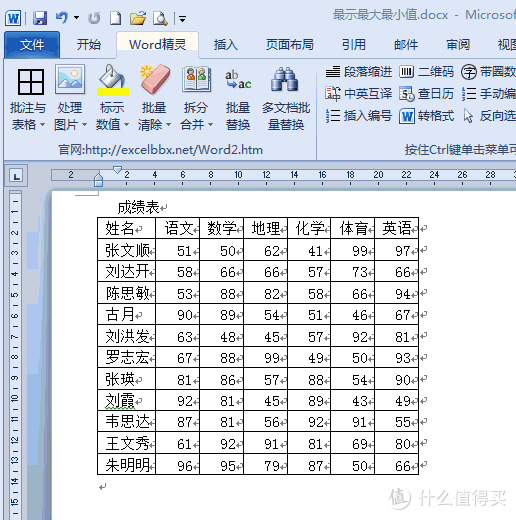This screenshot has height=520, width=516.
Task: Click the name cell 朱明明
Action: coord(126,465)
